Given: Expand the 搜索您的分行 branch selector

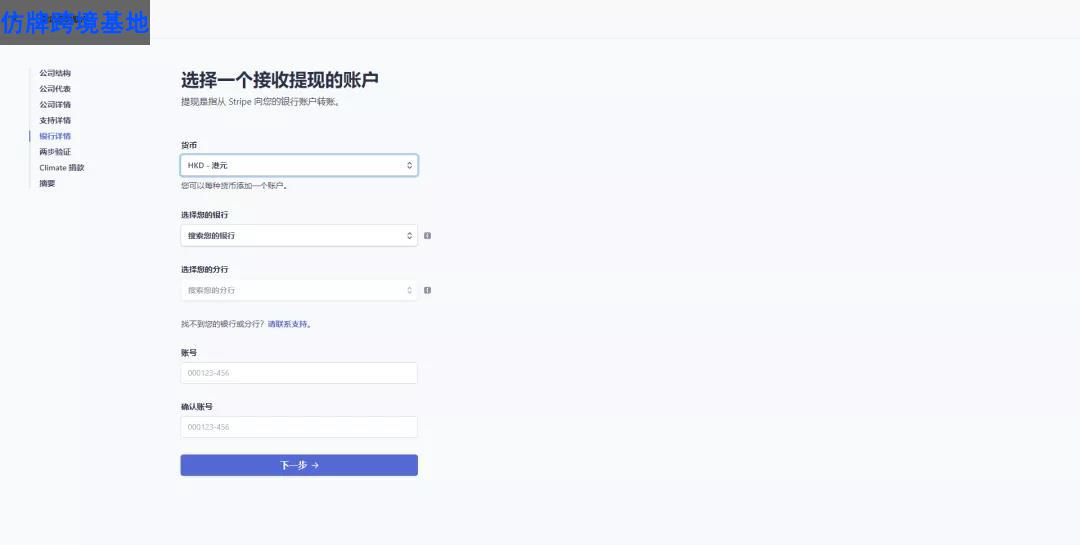Looking at the screenshot, I should click(x=298, y=290).
